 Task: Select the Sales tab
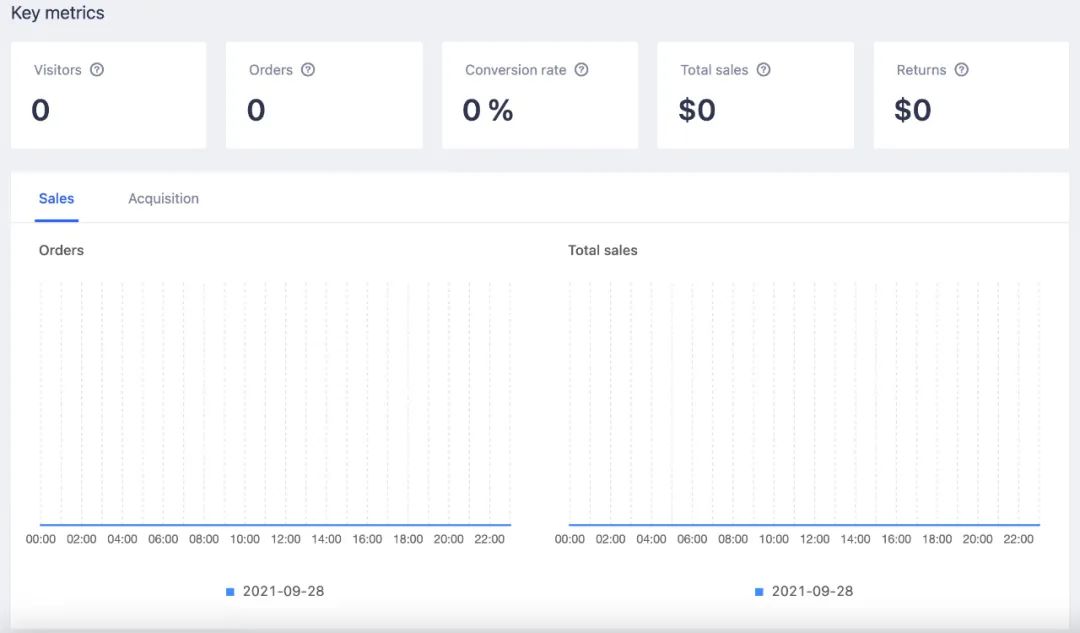click(x=56, y=198)
